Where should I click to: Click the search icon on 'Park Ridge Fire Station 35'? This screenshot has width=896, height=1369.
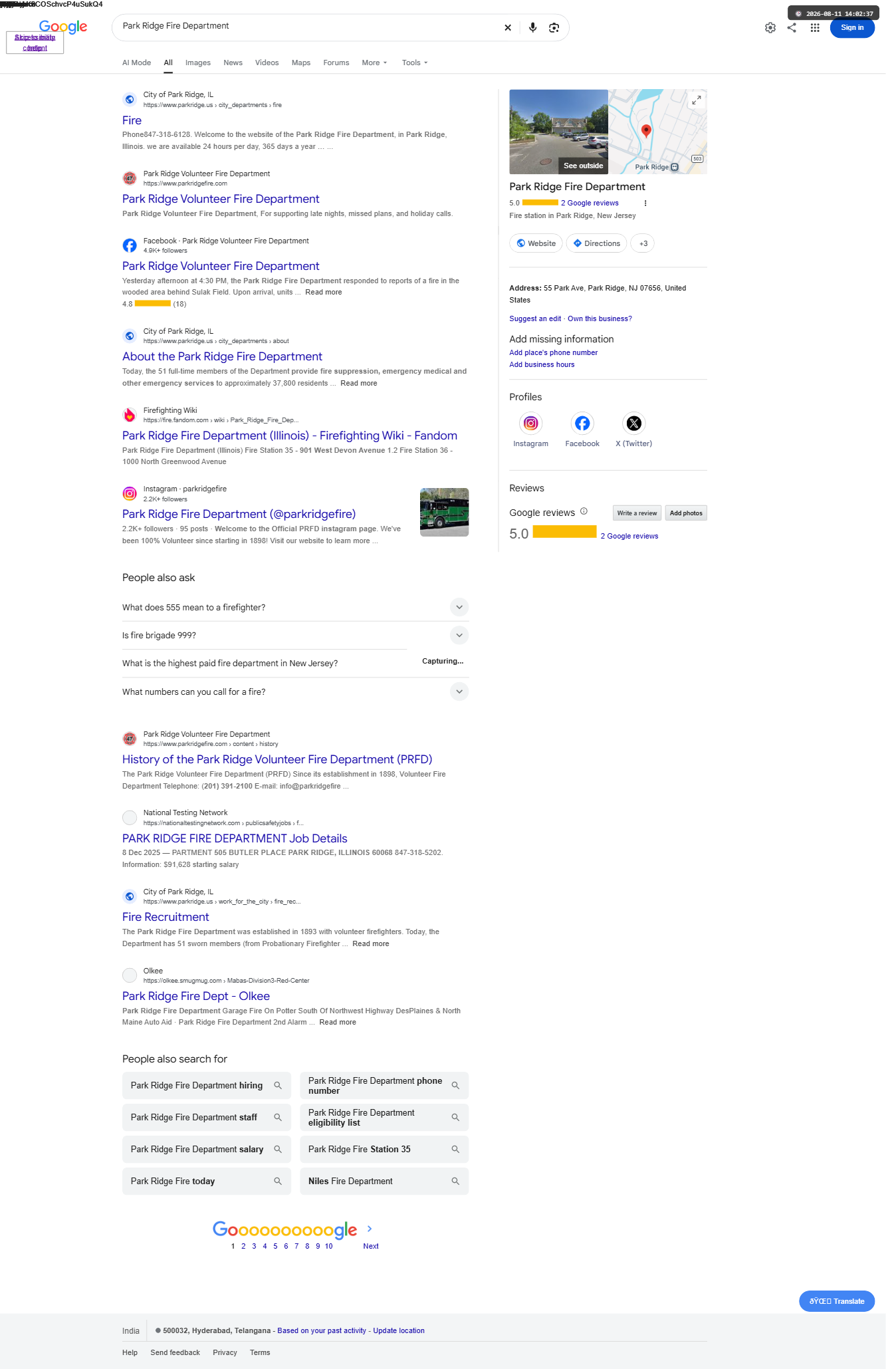click(x=455, y=1150)
